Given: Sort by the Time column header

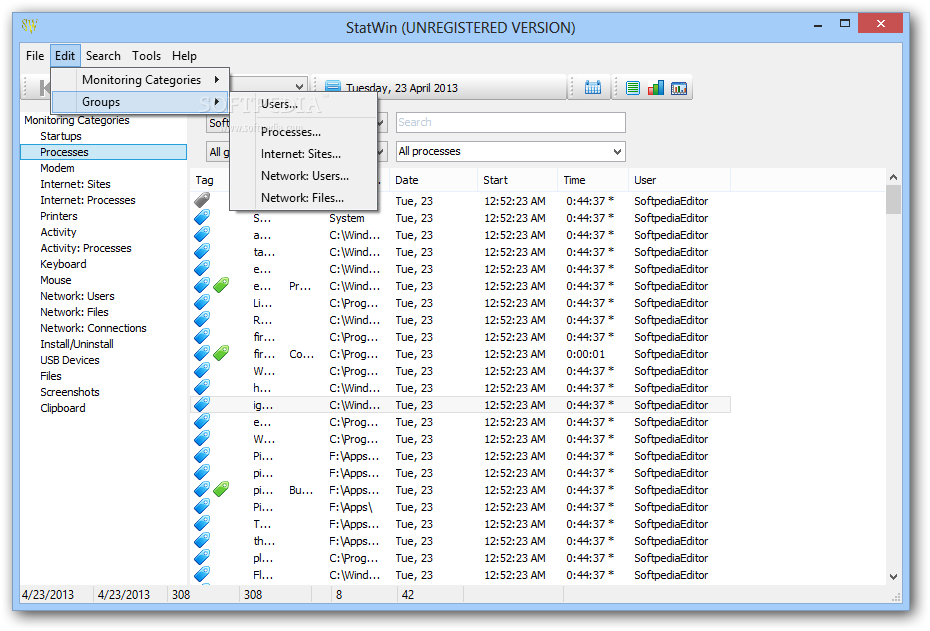Looking at the screenshot, I should 593,180.
